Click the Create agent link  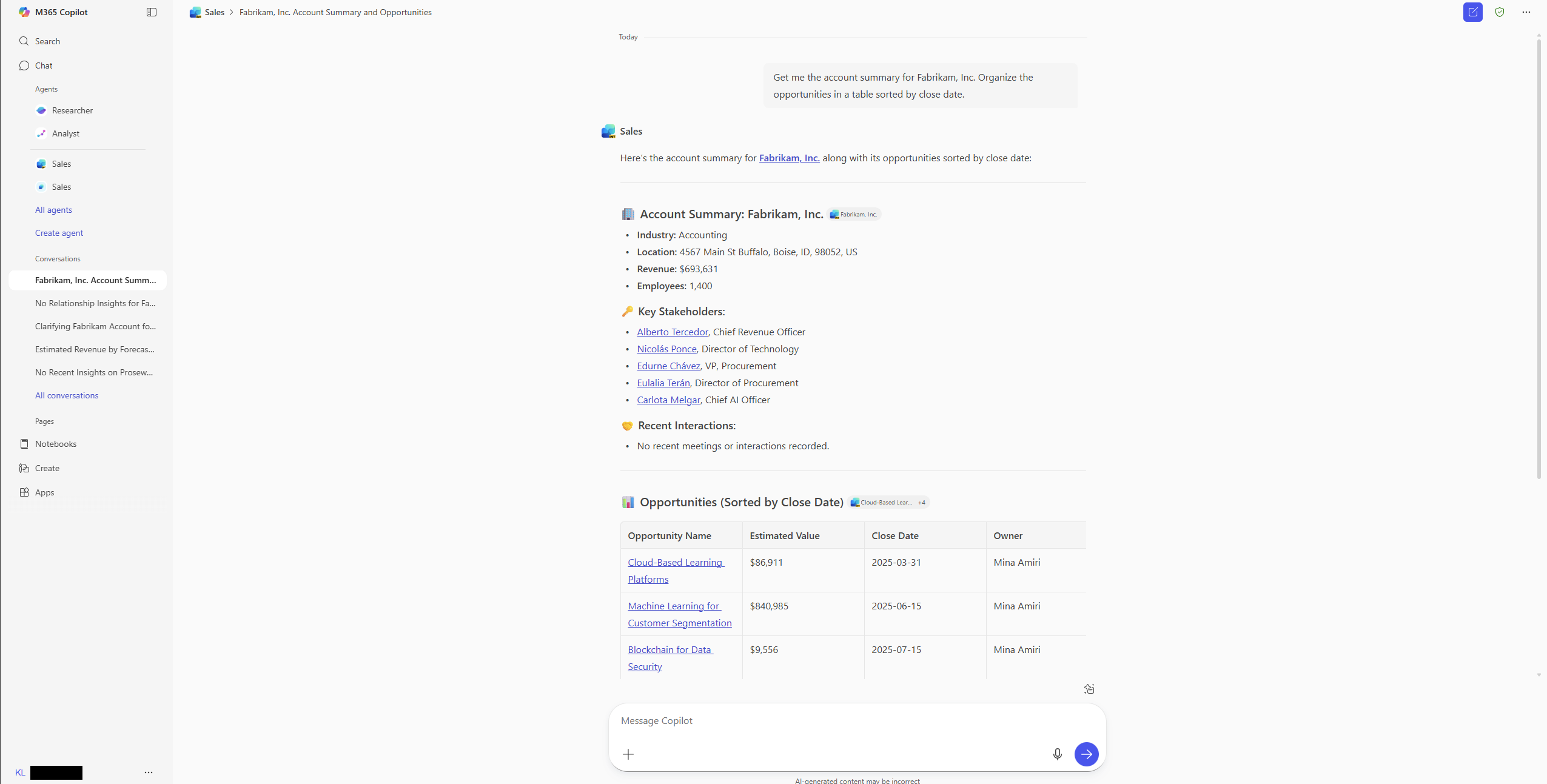[x=59, y=232]
